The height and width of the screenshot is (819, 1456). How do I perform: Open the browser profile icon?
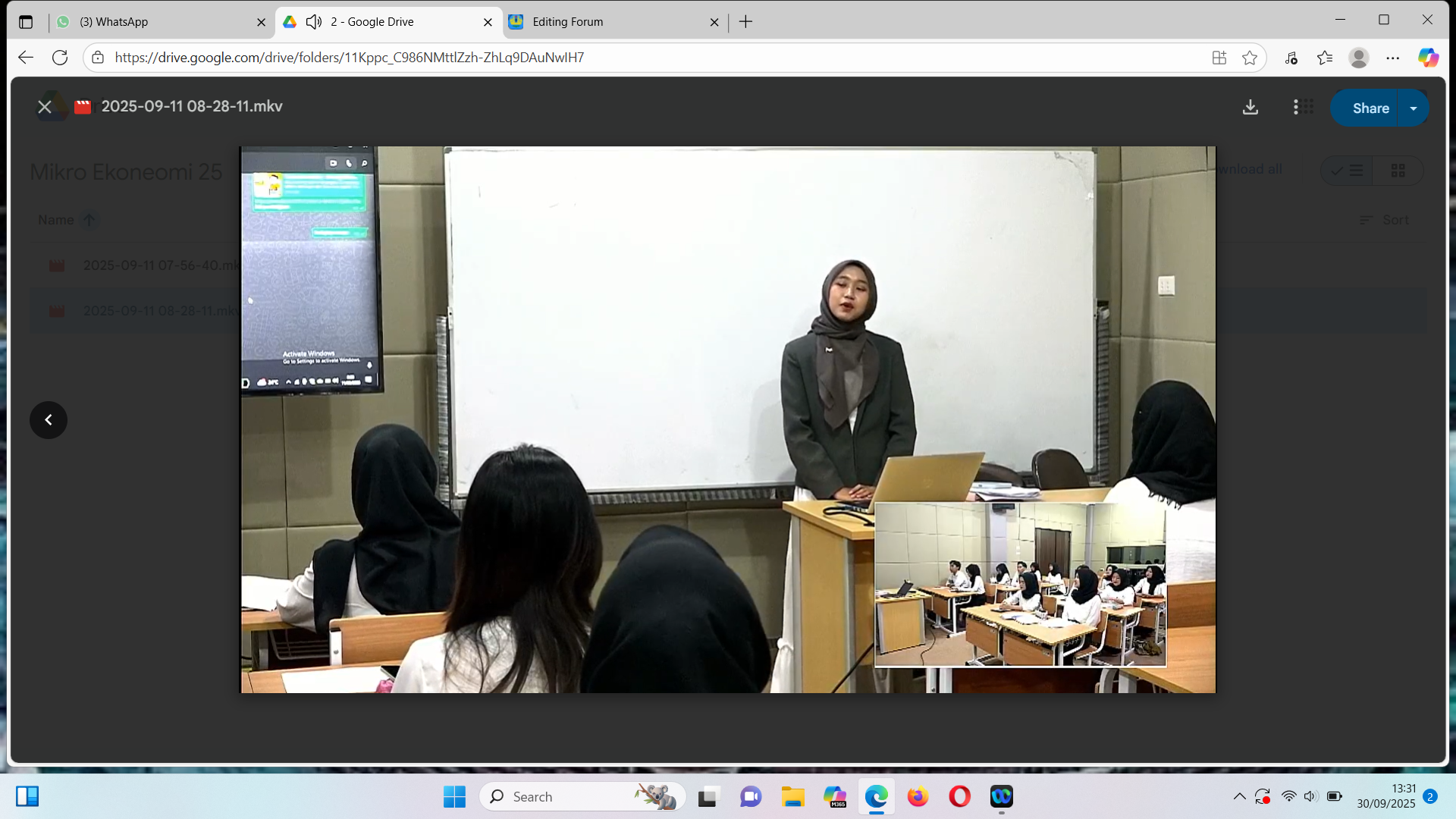tap(1358, 58)
